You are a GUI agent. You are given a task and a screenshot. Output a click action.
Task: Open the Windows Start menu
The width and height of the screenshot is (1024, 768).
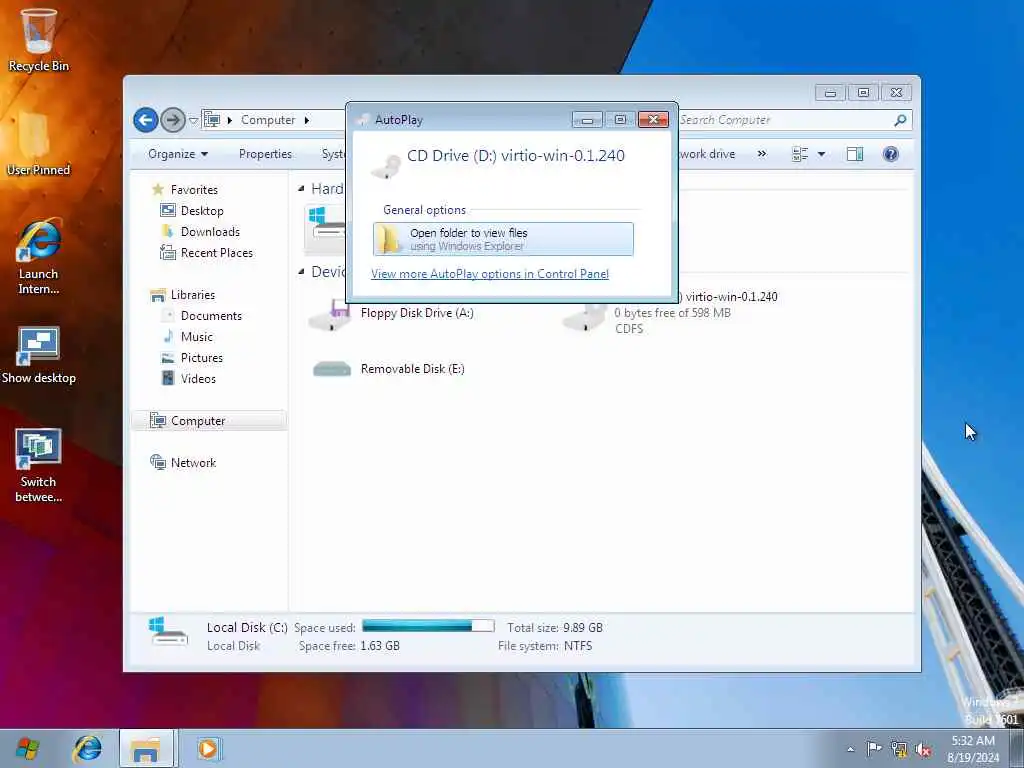pos(27,748)
